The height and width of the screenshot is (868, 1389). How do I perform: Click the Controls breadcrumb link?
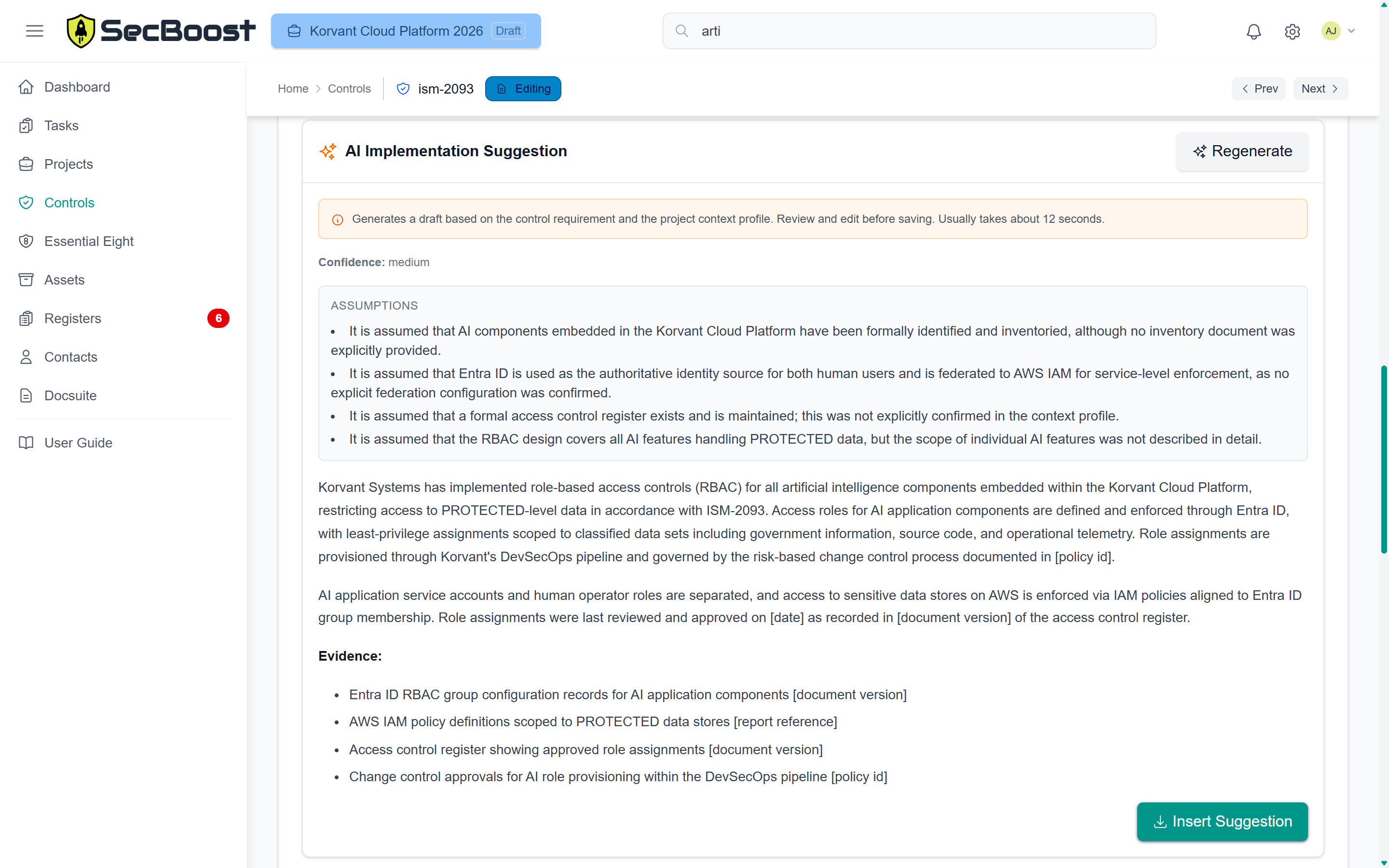point(349,89)
